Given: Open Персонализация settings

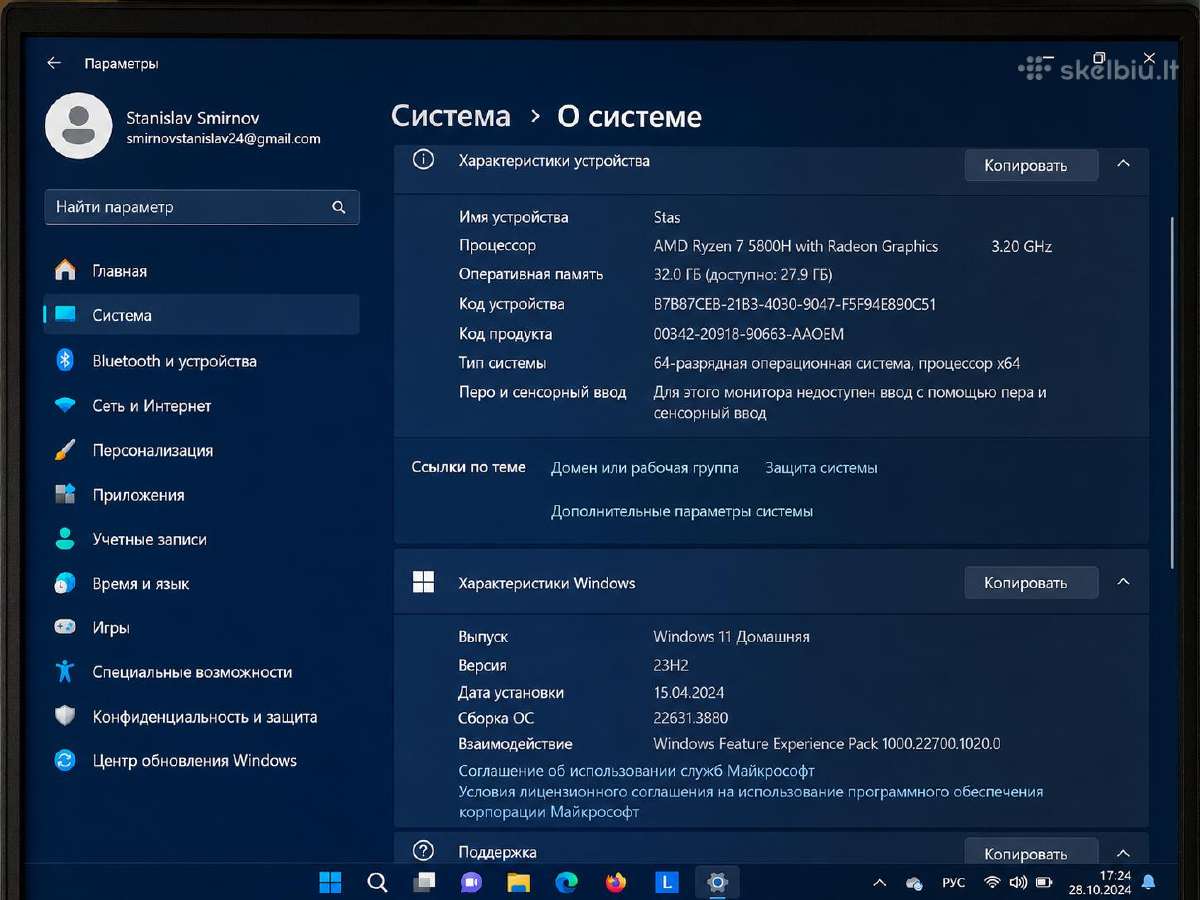Looking at the screenshot, I should [201, 450].
